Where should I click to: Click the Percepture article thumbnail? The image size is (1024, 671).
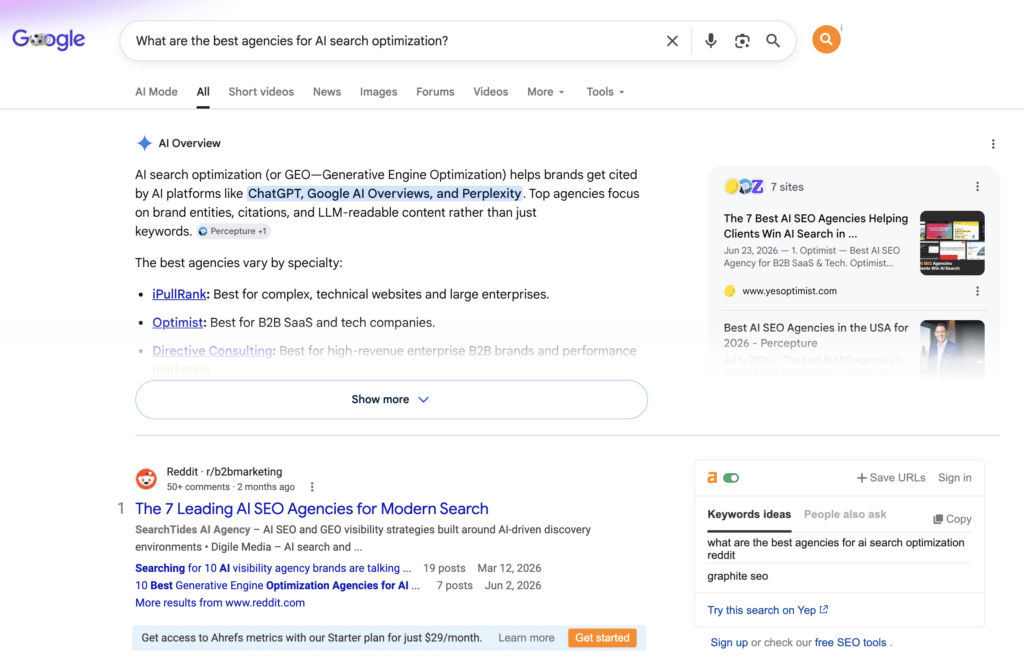click(952, 349)
